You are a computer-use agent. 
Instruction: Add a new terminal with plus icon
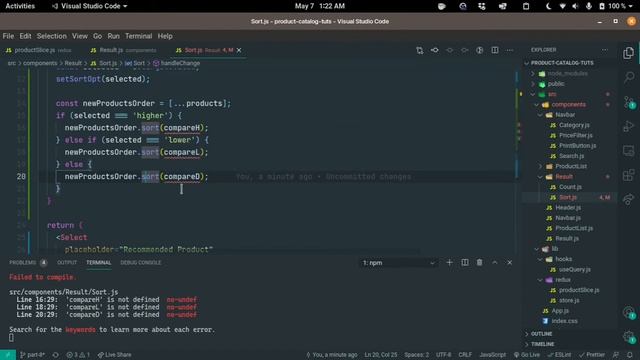(x=449, y=262)
